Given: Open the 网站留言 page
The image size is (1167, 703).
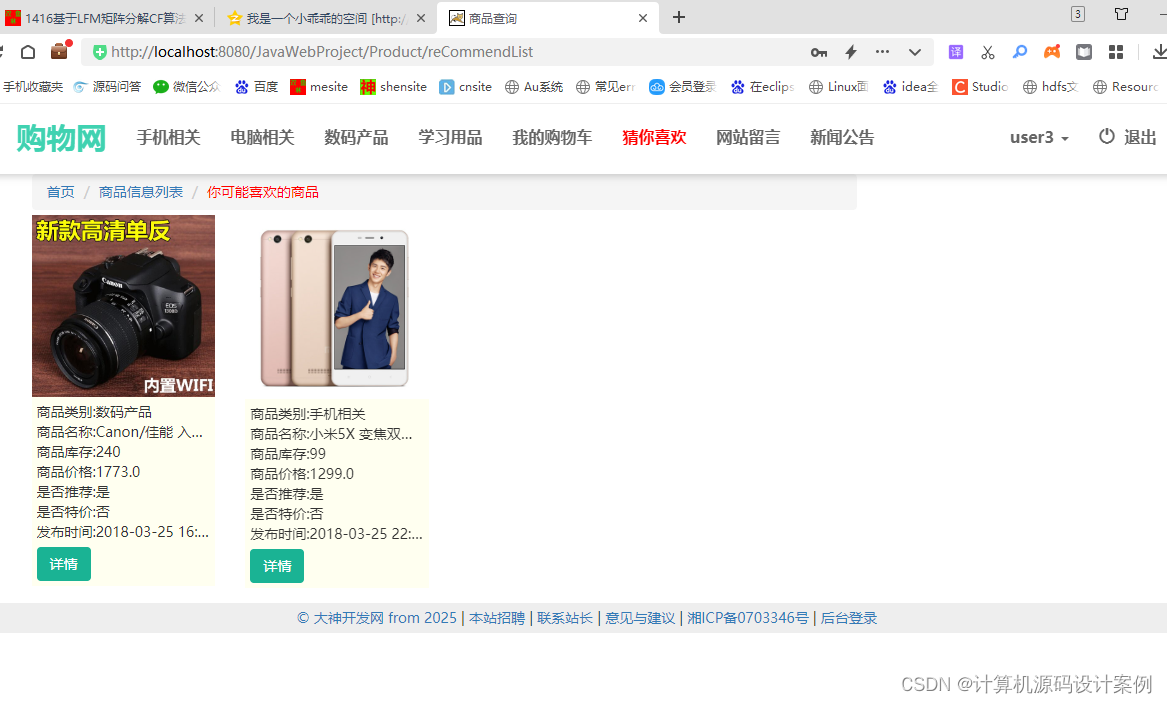Looking at the screenshot, I should 748,138.
